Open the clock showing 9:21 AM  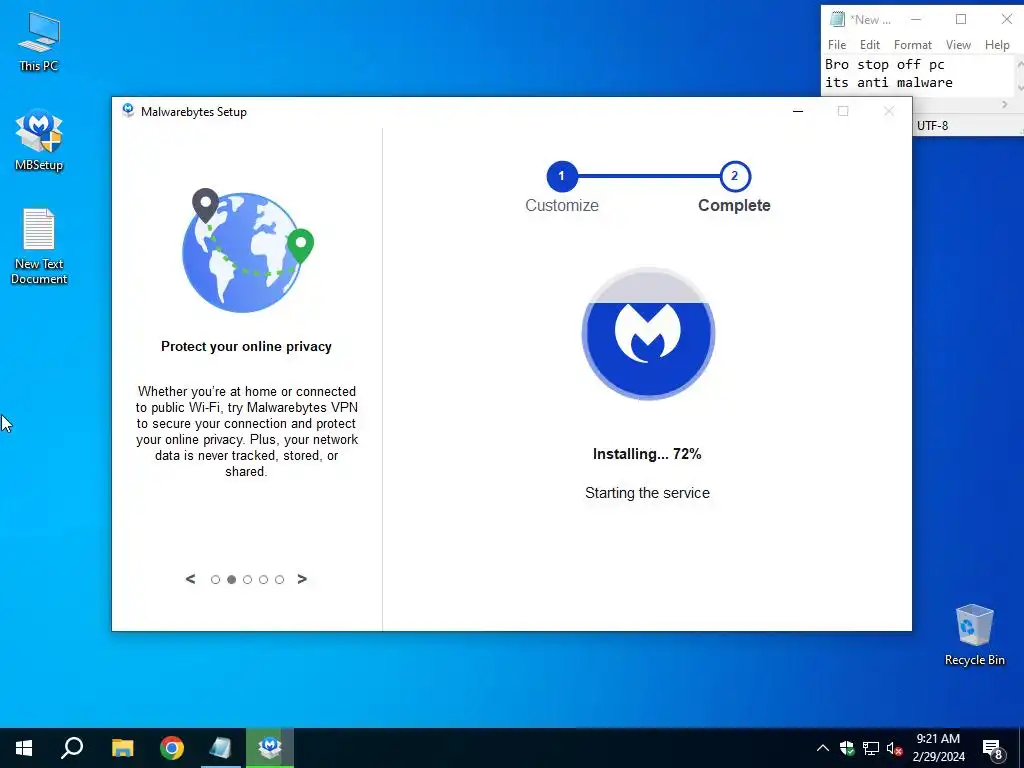coord(938,748)
